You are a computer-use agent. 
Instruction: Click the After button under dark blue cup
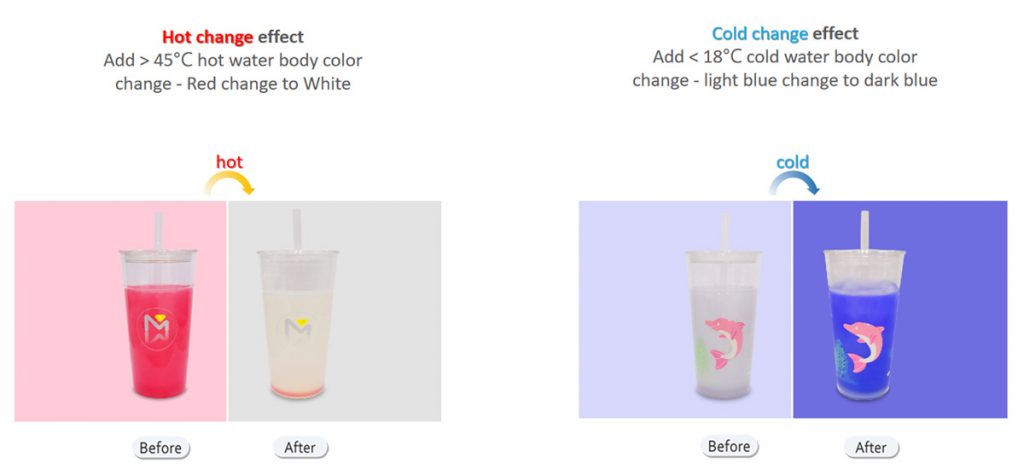(871, 447)
